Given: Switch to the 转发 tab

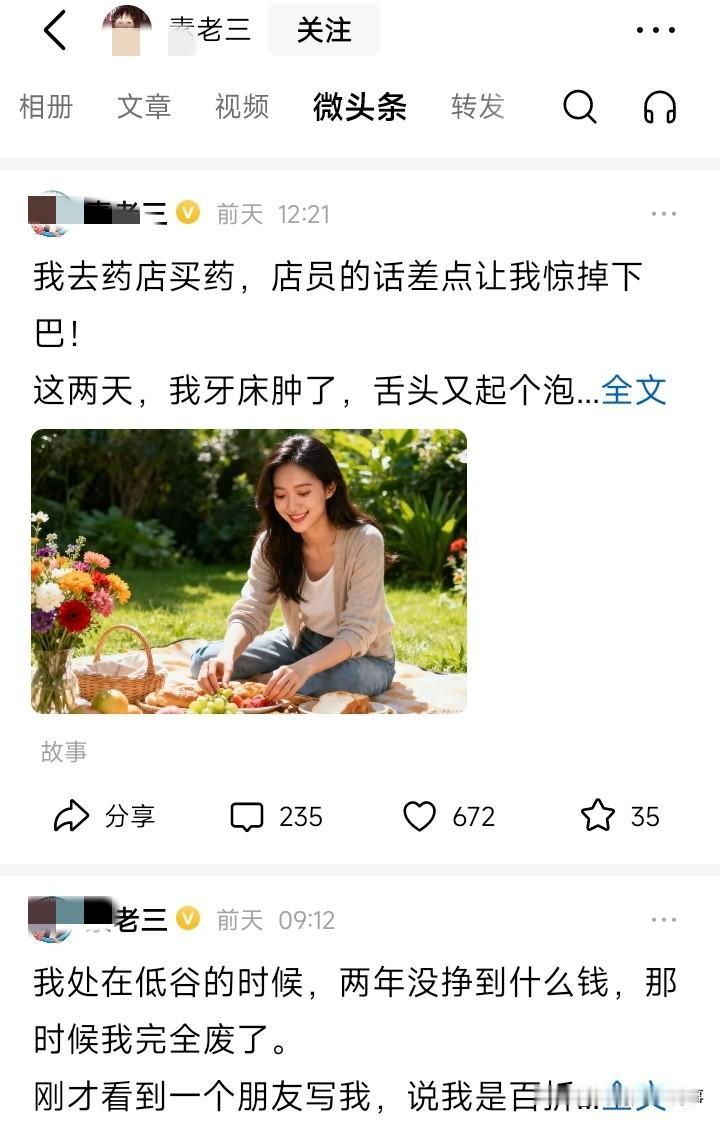Looking at the screenshot, I should coord(477,107).
